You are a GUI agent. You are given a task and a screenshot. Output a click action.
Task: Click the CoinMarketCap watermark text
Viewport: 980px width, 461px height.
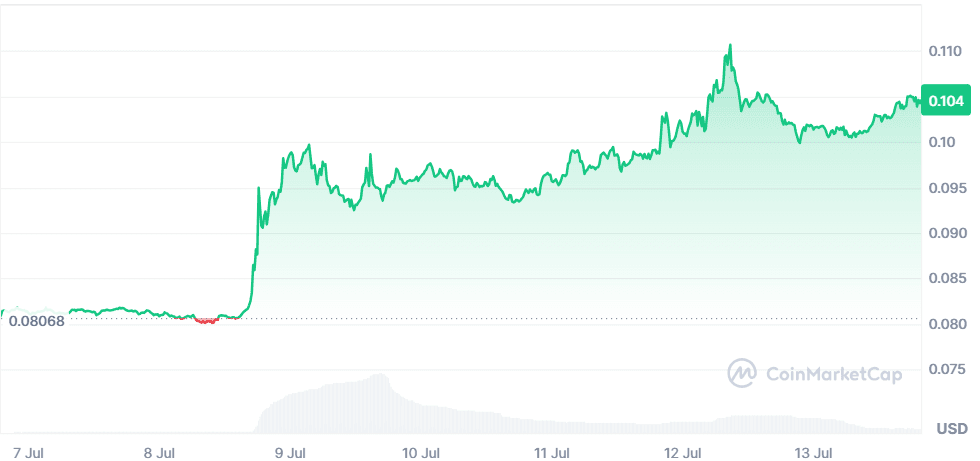(833, 374)
